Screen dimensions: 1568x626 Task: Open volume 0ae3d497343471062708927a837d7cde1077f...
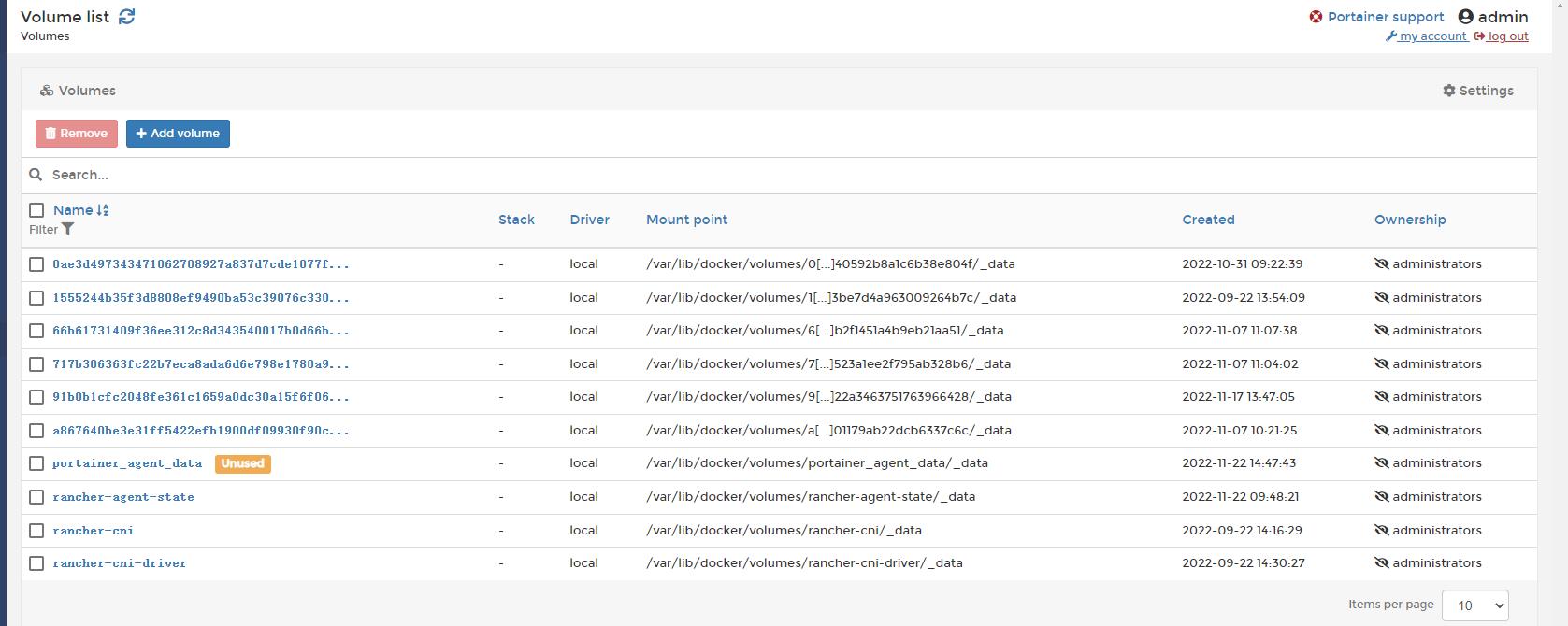(x=201, y=264)
